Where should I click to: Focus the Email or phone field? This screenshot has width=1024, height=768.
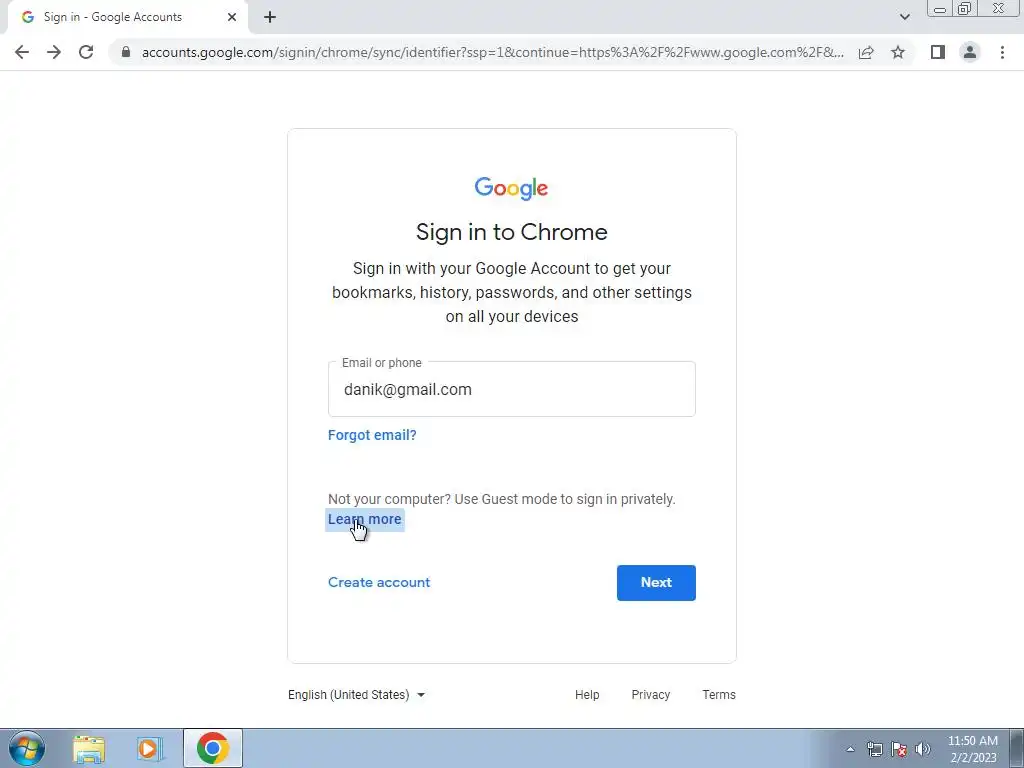click(x=512, y=389)
